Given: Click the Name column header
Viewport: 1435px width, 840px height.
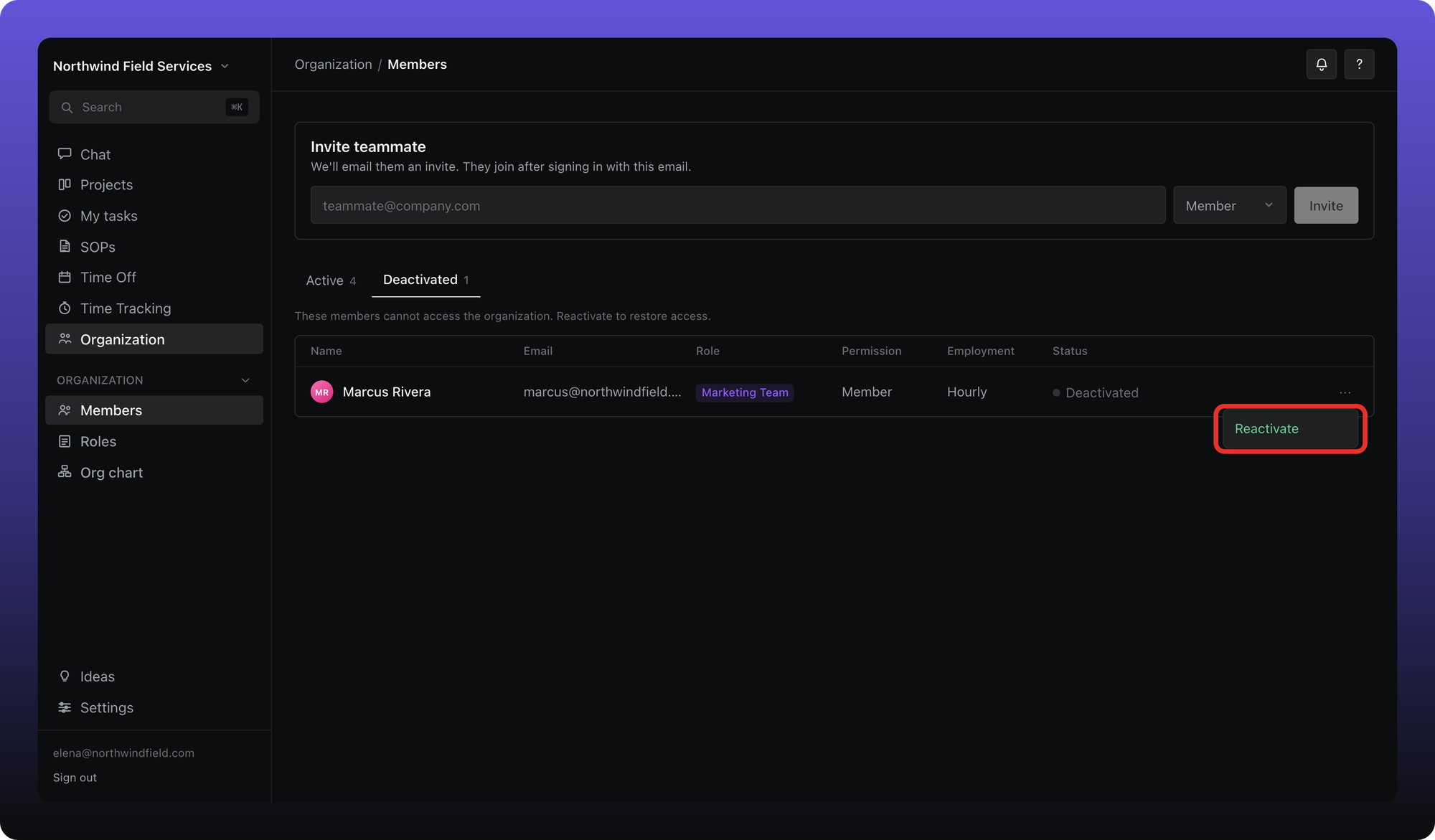Looking at the screenshot, I should tap(326, 351).
